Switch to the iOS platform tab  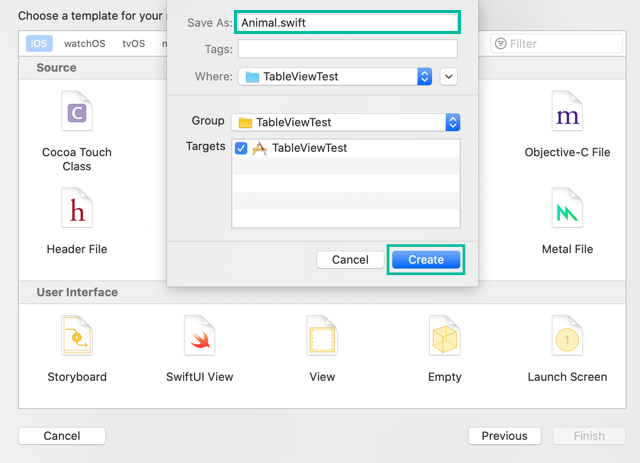coord(39,44)
